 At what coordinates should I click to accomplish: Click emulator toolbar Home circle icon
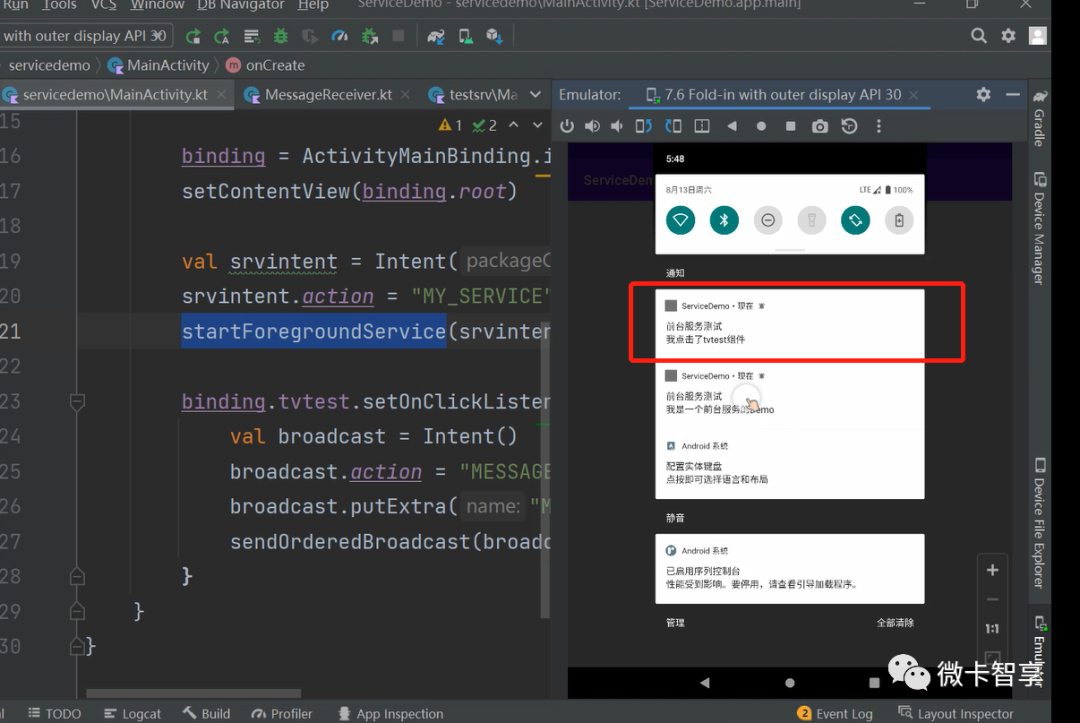pos(761,126)
